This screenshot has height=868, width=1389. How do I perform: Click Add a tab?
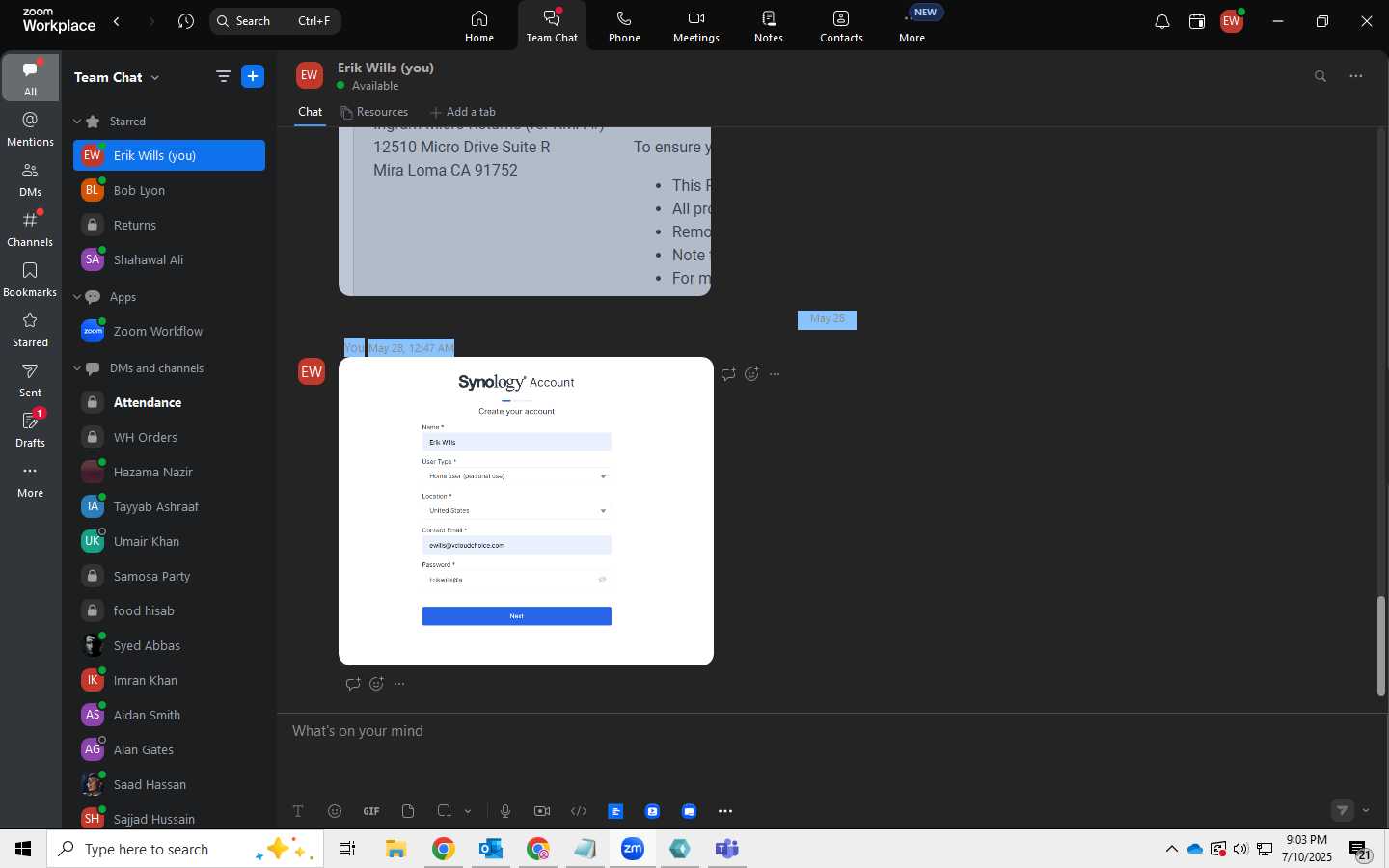[x=463, y=112]
